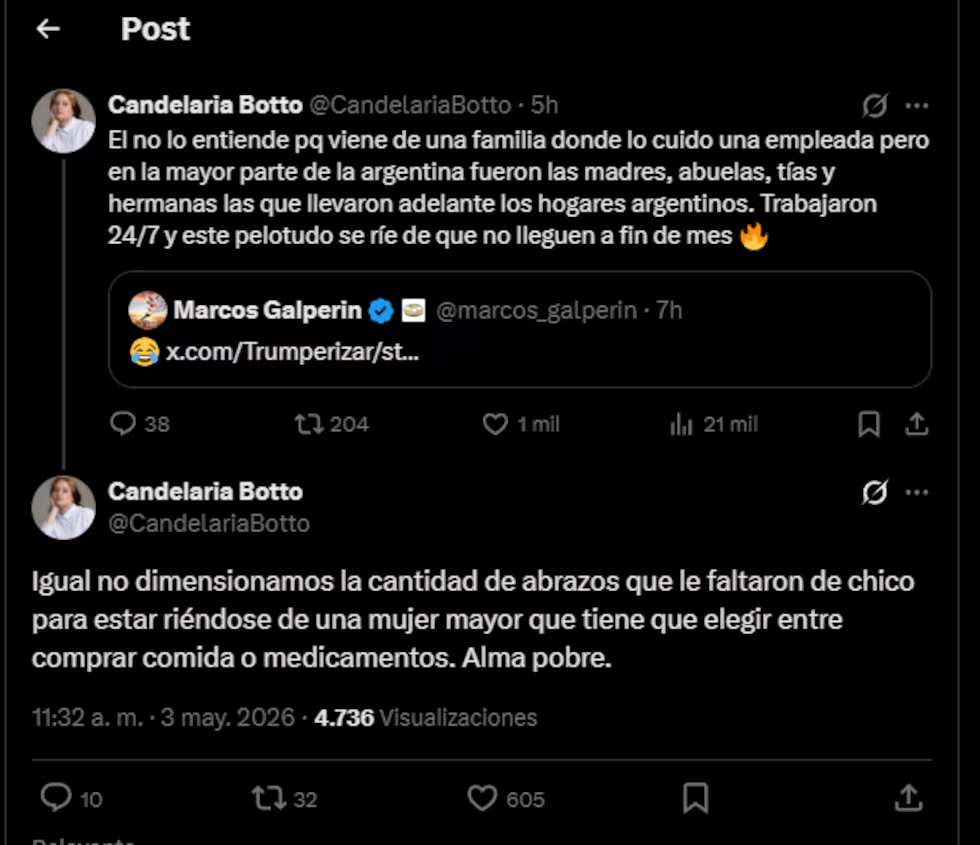The image size is (980, 845).
Task: Open @CandelariaBotto handle on main post
Action: 209,523
